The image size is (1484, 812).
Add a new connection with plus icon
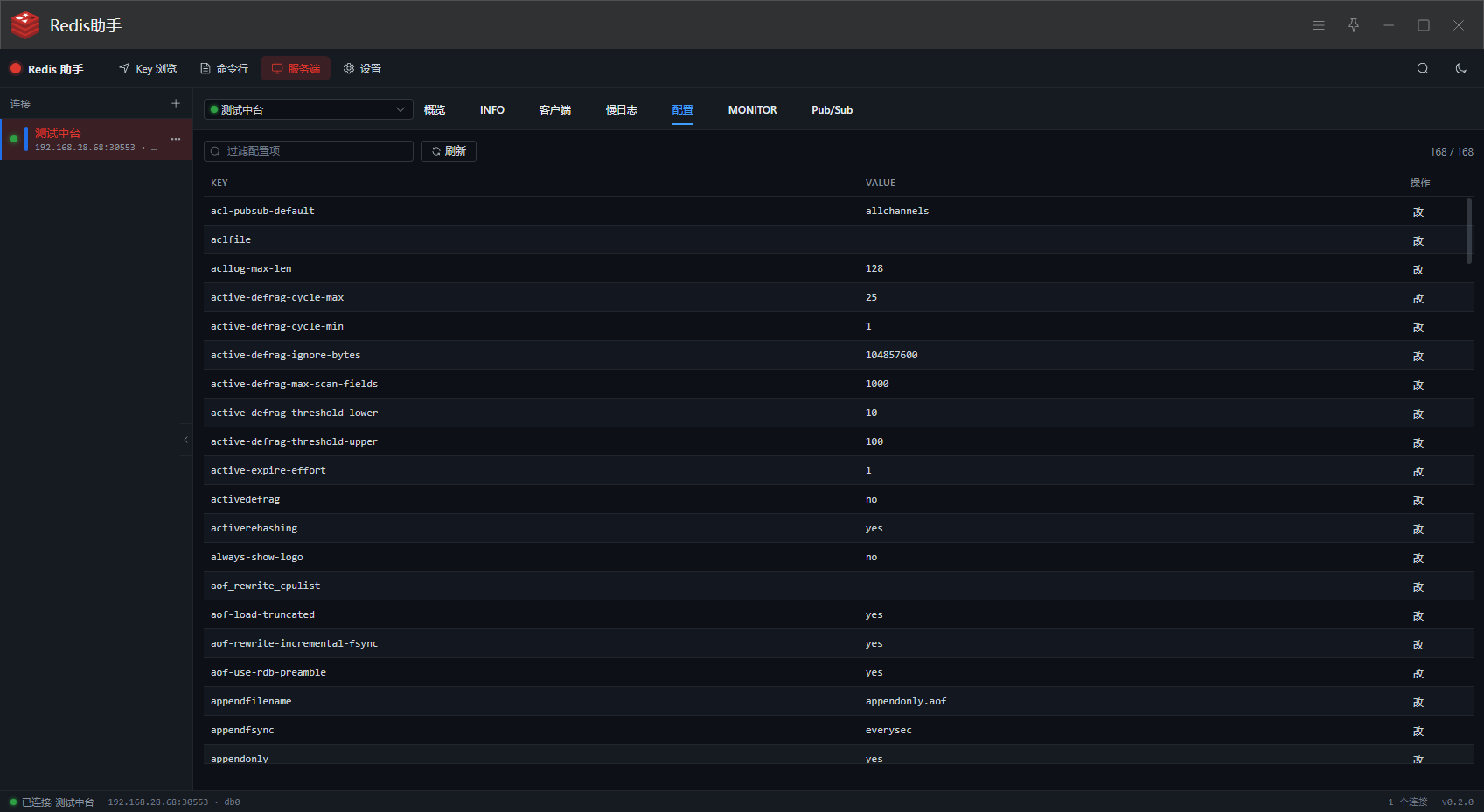tap(176, 103)
